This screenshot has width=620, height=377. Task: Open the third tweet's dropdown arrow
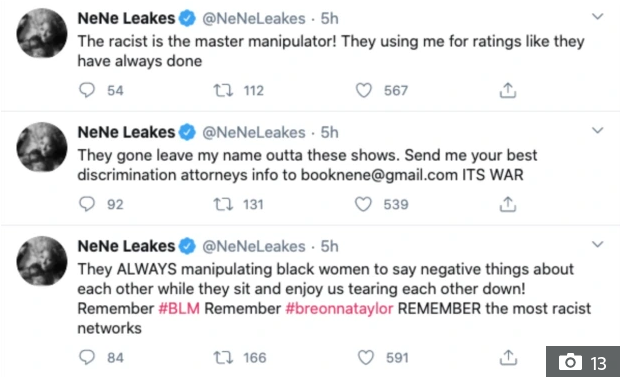pos(597,244)
